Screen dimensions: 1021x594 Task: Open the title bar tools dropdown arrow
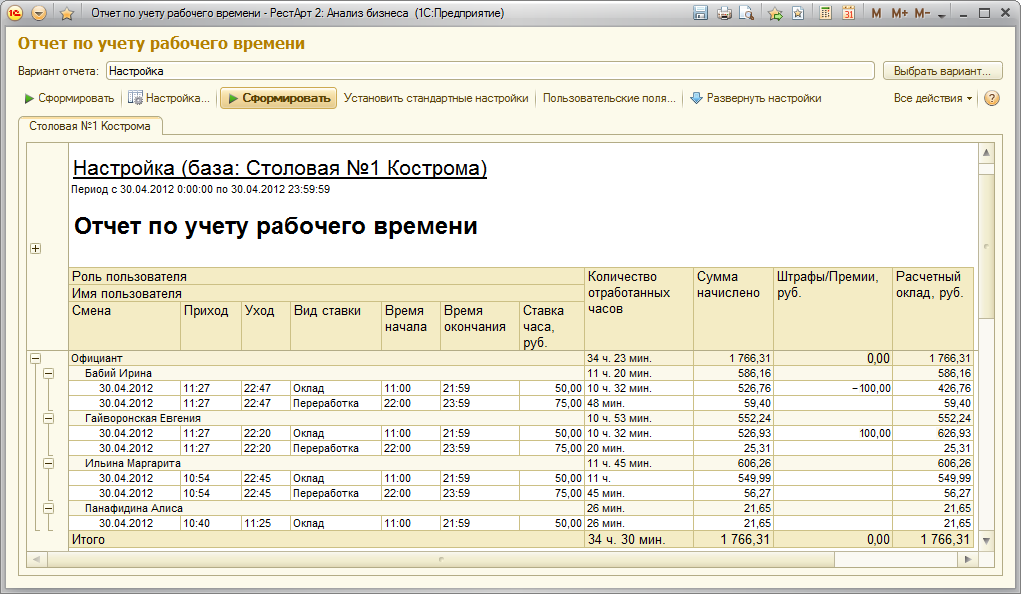coord(942,16)
